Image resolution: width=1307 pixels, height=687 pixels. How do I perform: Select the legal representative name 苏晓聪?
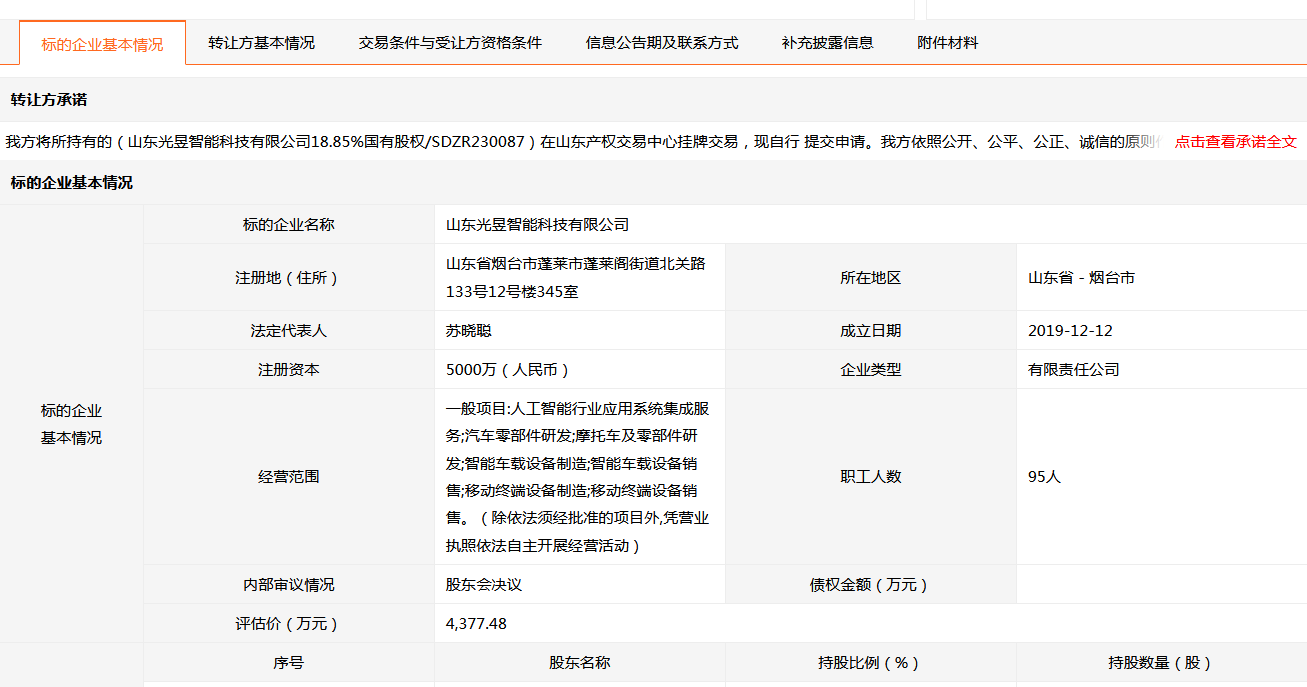[x=469, y=331]
